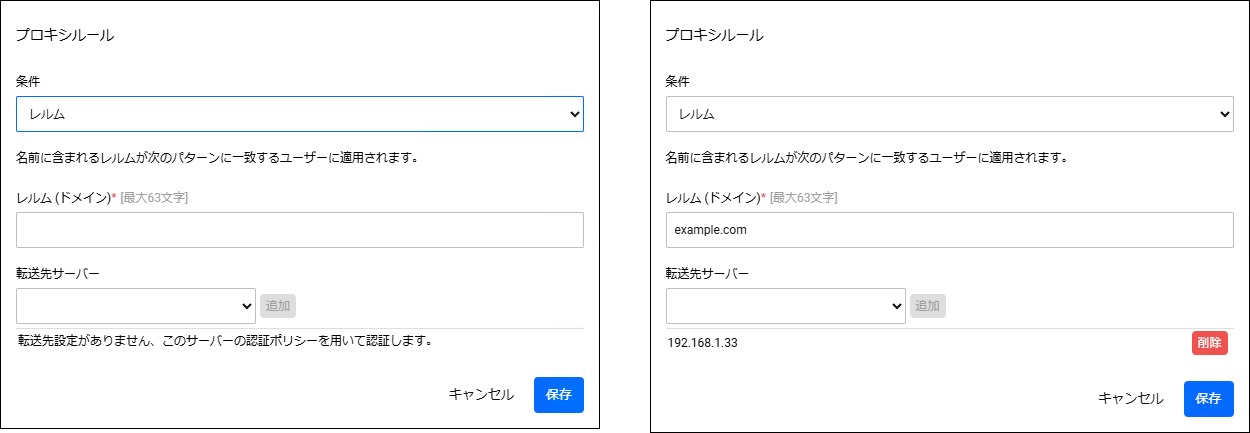Expand 転送先サーバー dropdown above the 192.168.1.33 entry

point(786,306)
